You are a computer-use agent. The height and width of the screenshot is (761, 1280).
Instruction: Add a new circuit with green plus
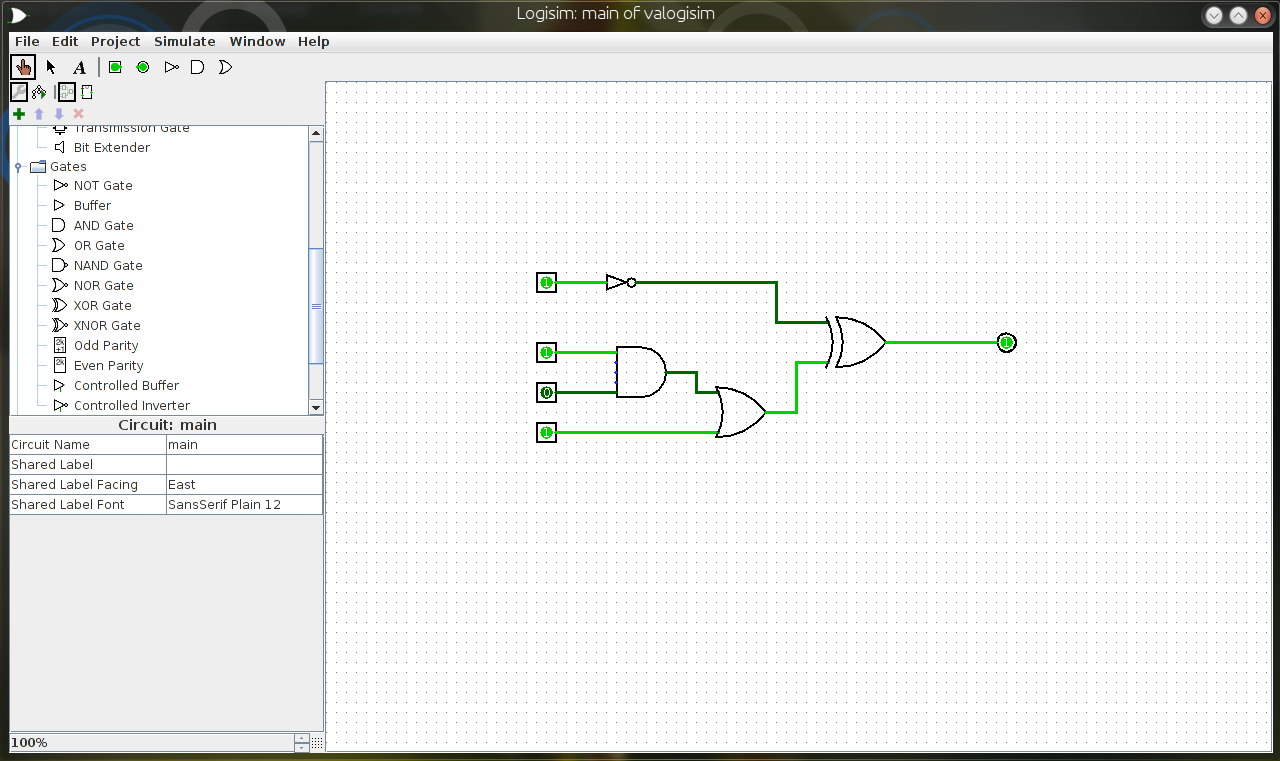tap(19, 114)
